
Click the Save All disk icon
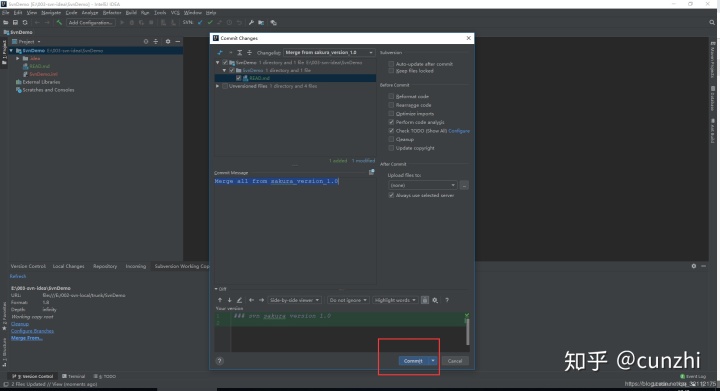(15, 22)
